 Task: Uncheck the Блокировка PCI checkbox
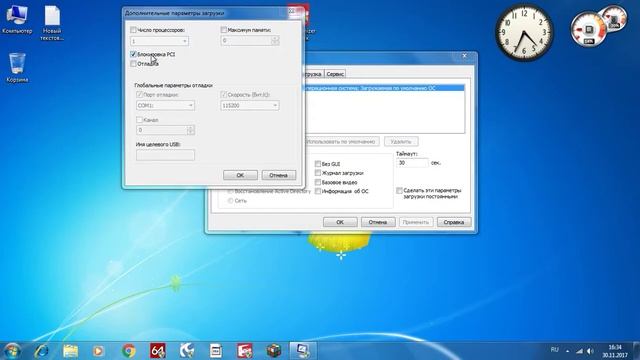(133, 54)
